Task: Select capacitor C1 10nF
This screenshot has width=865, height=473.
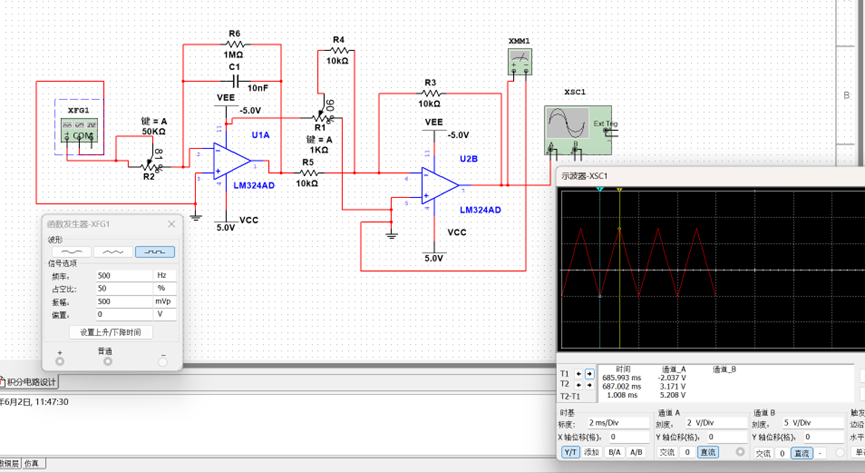Action: click(236, 81)
